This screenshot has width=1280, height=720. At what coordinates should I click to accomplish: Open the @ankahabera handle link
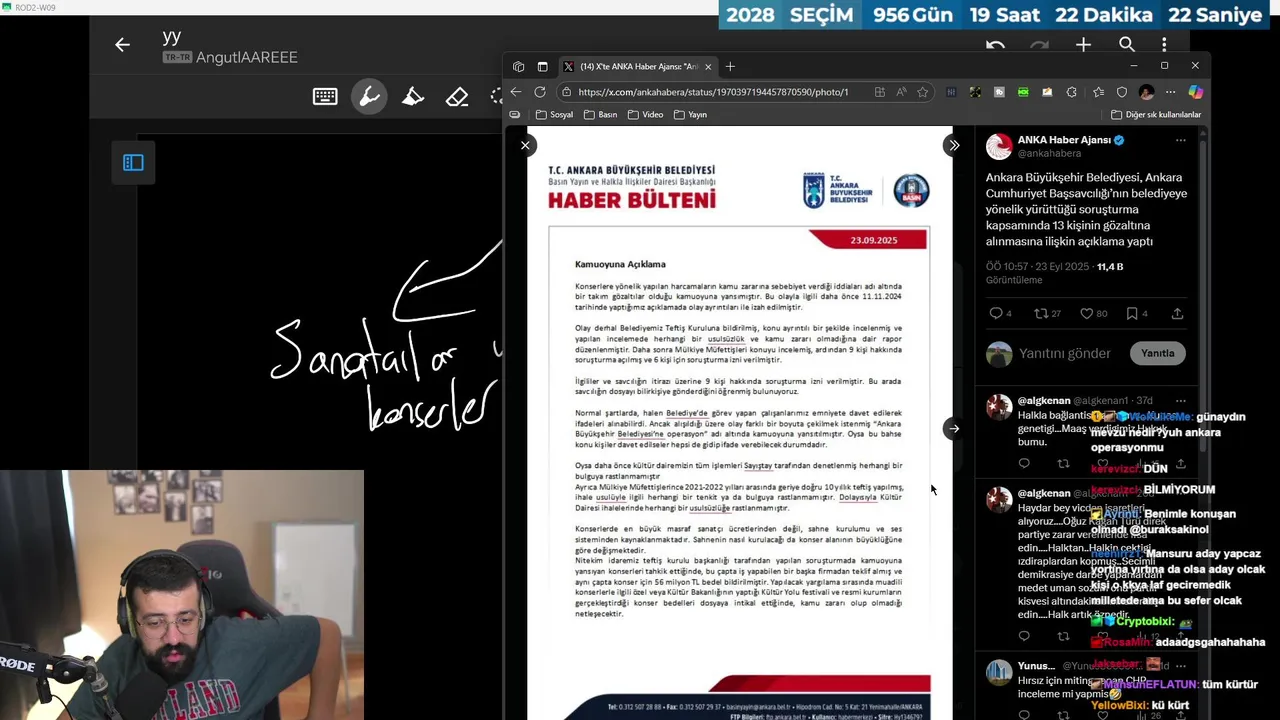tap(1049, 154)
